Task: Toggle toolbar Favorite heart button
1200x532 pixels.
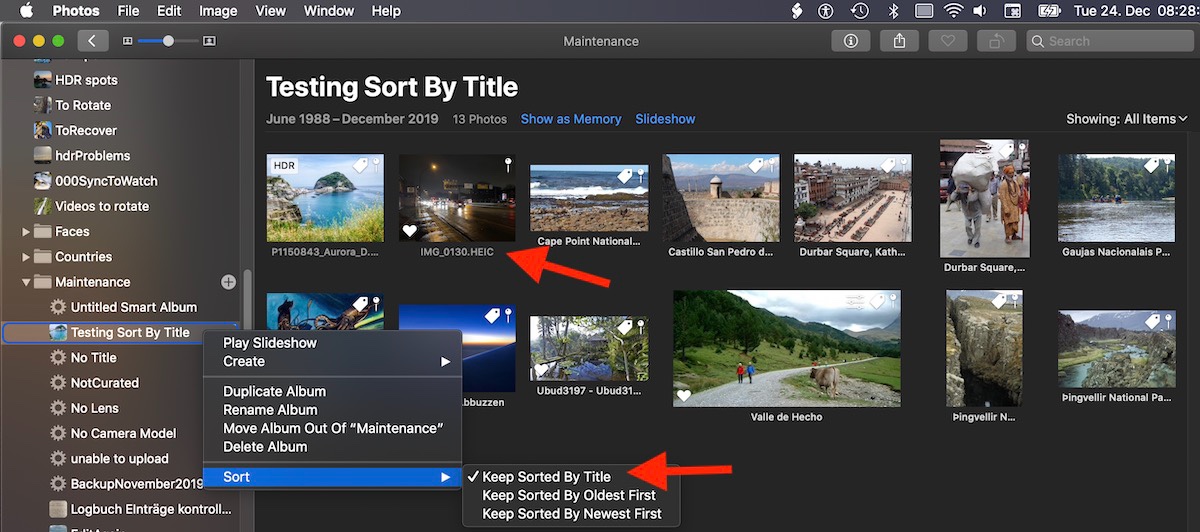Action: [x=947, y=41]
